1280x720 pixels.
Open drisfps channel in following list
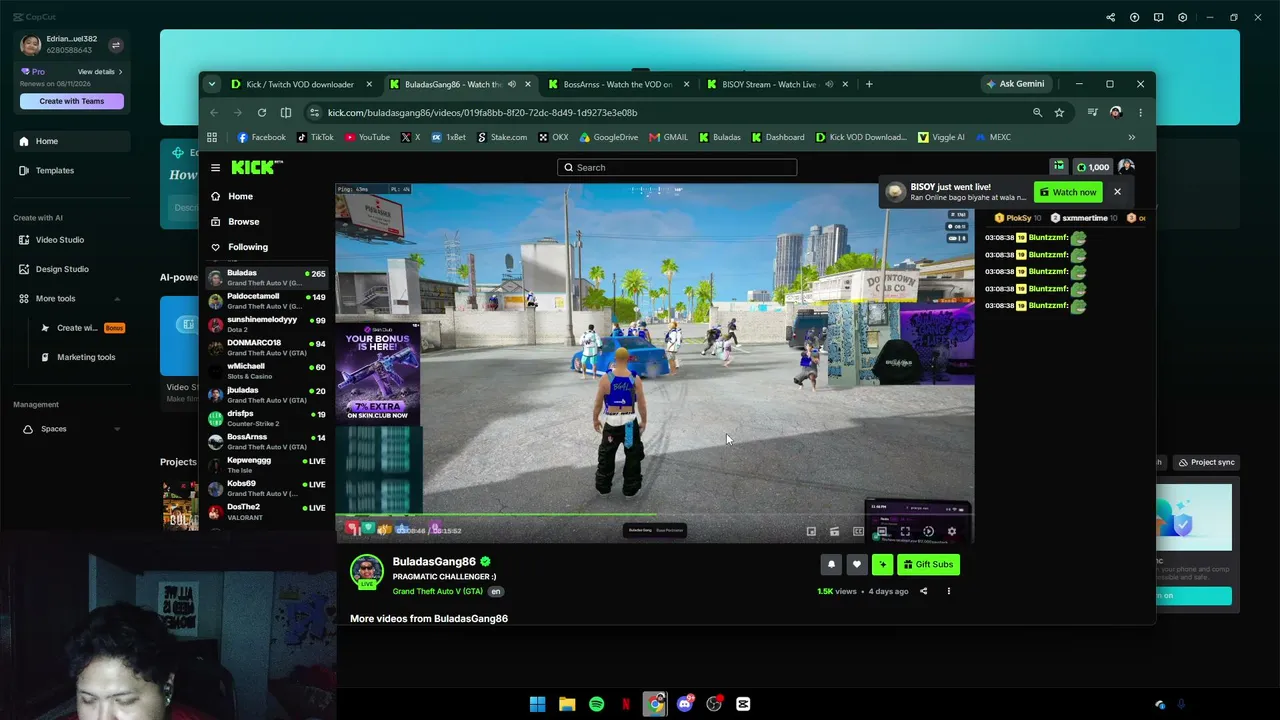click(267, 418)
